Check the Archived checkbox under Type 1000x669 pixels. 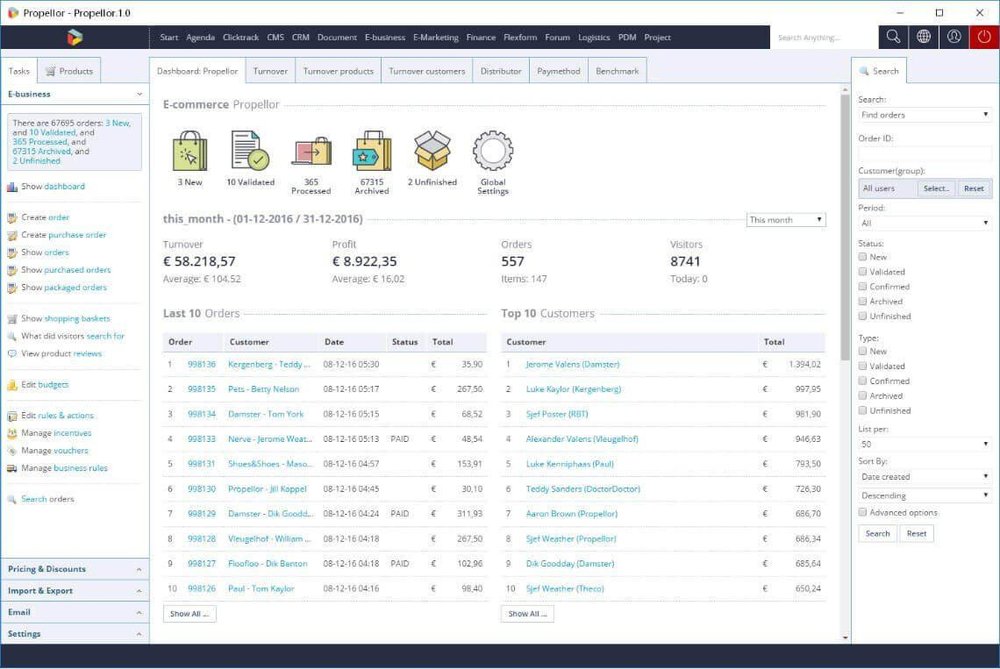point(863,396)
